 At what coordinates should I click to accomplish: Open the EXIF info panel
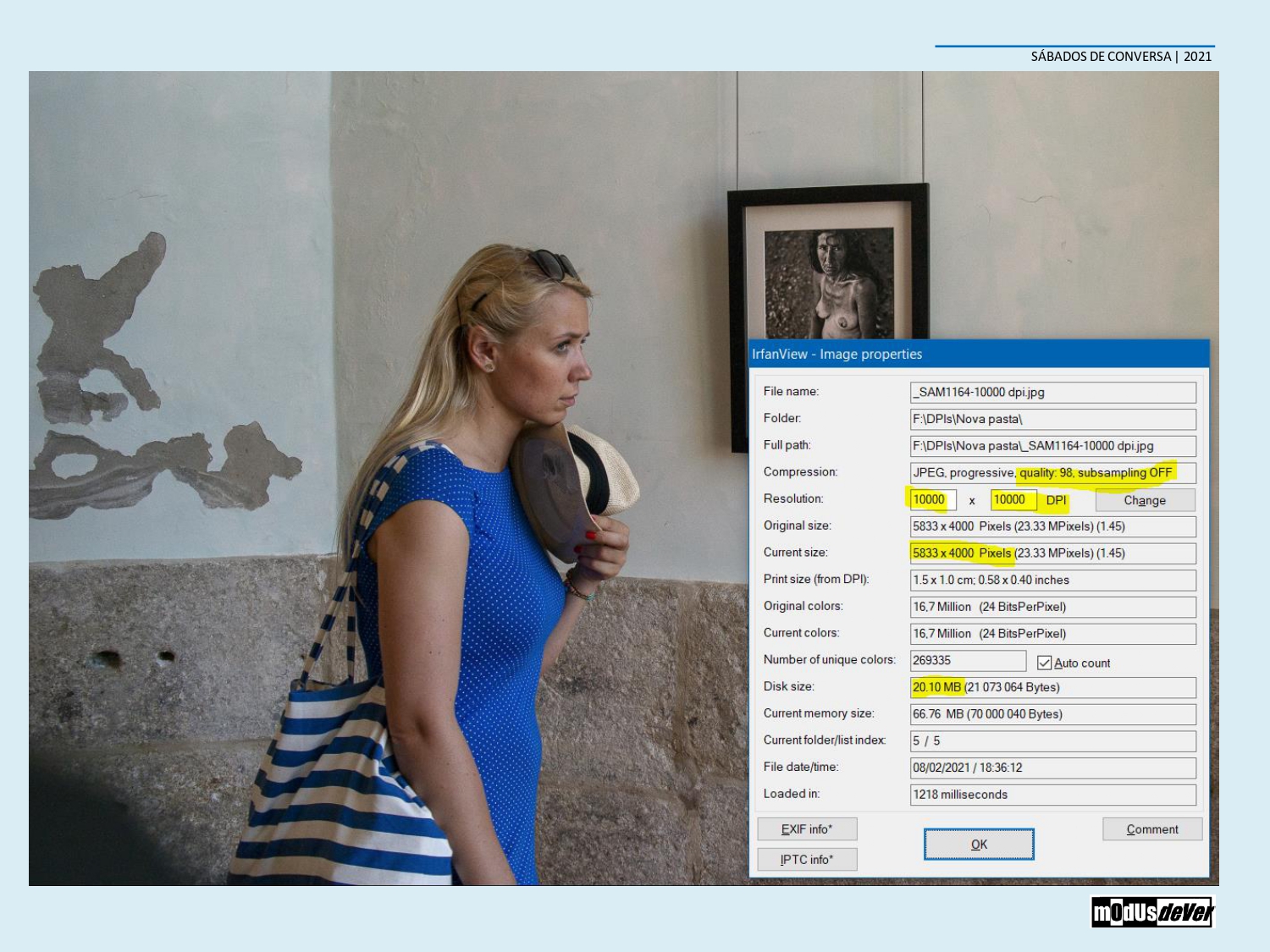[806, 829]
